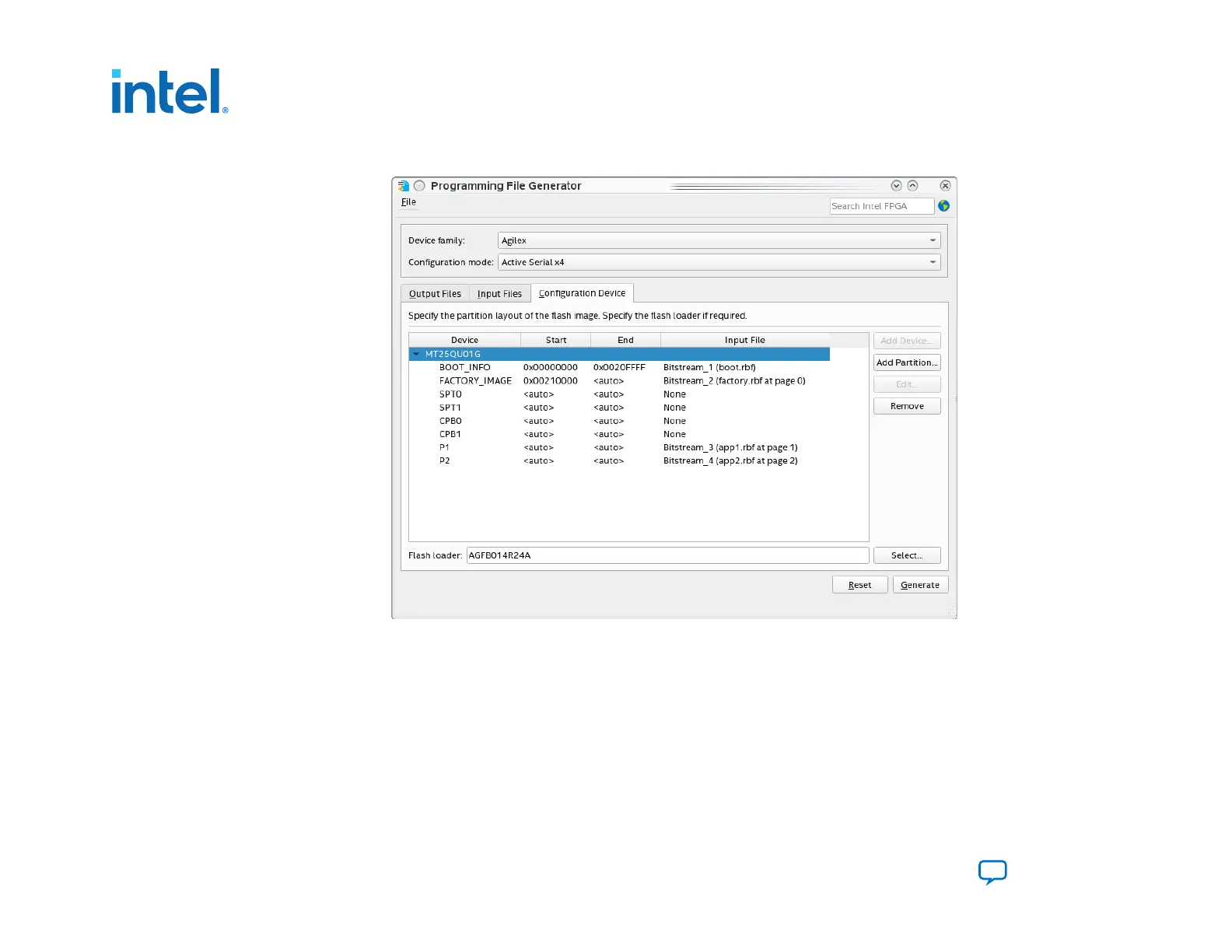Open the Device family dropdown
This screenshot has width=1232, height=952.
tap(719, 240)
